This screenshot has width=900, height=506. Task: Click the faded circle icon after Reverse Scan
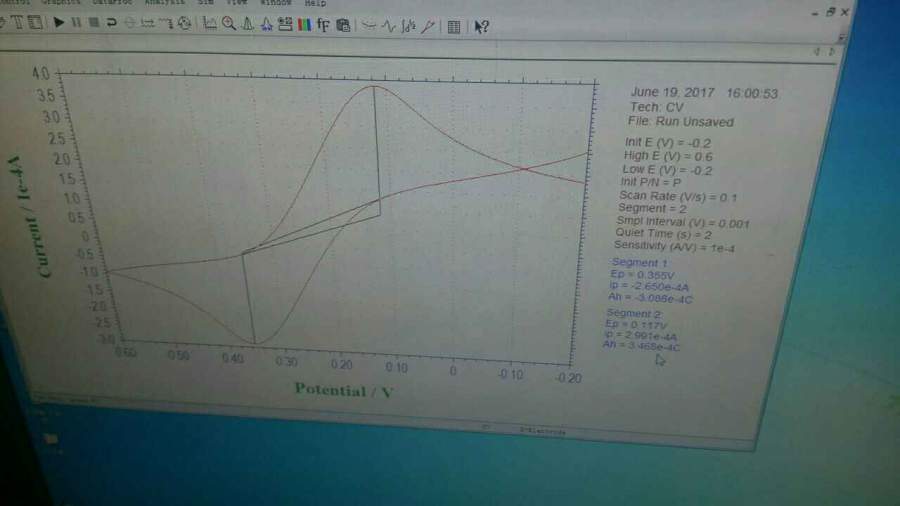[x=130, y=23]
